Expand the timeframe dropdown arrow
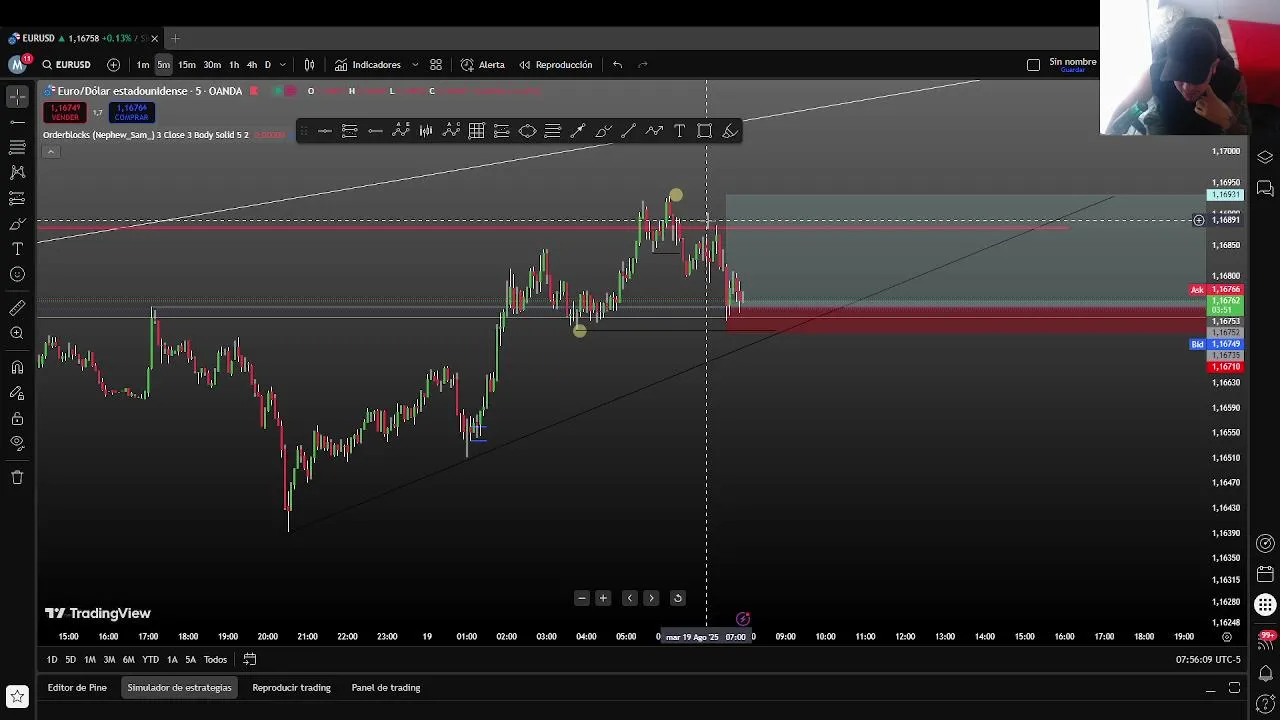Image resolution: width=1280 pixels, height=720 pixels. click(x=283, y=65)
